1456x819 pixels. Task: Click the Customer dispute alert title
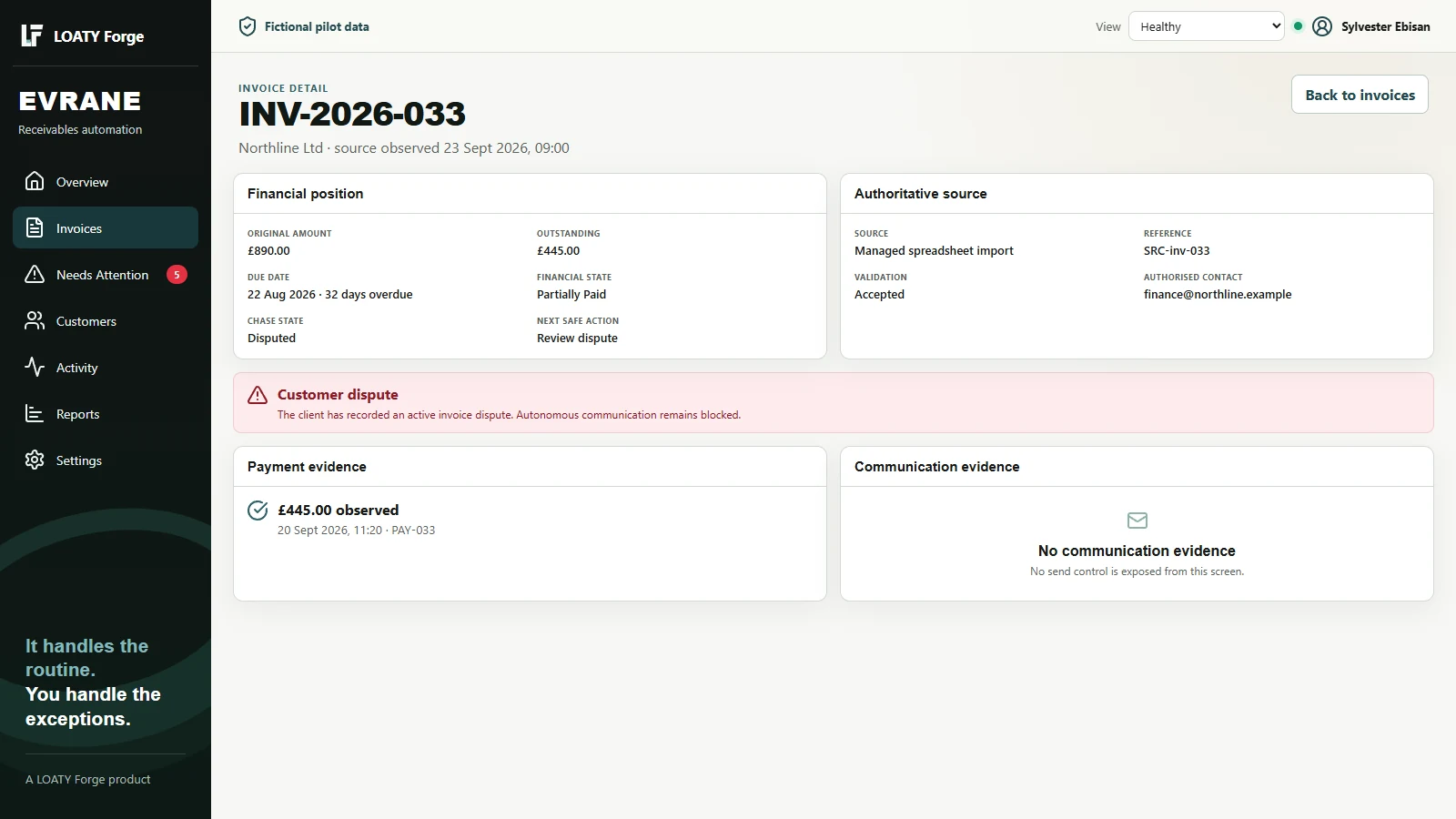(338, 394)
